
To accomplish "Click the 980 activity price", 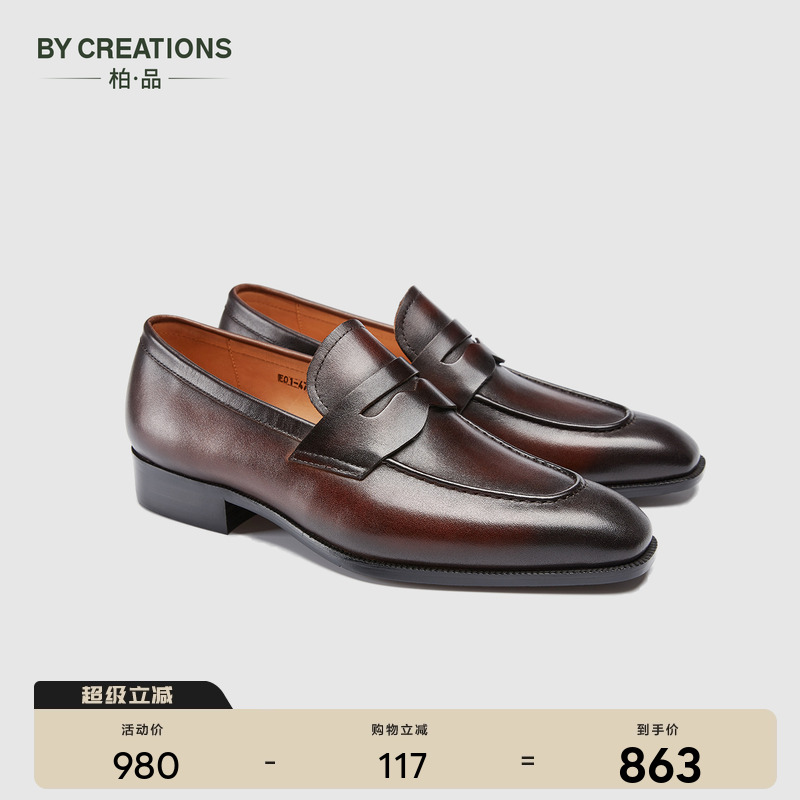I will tap(146, 766).
